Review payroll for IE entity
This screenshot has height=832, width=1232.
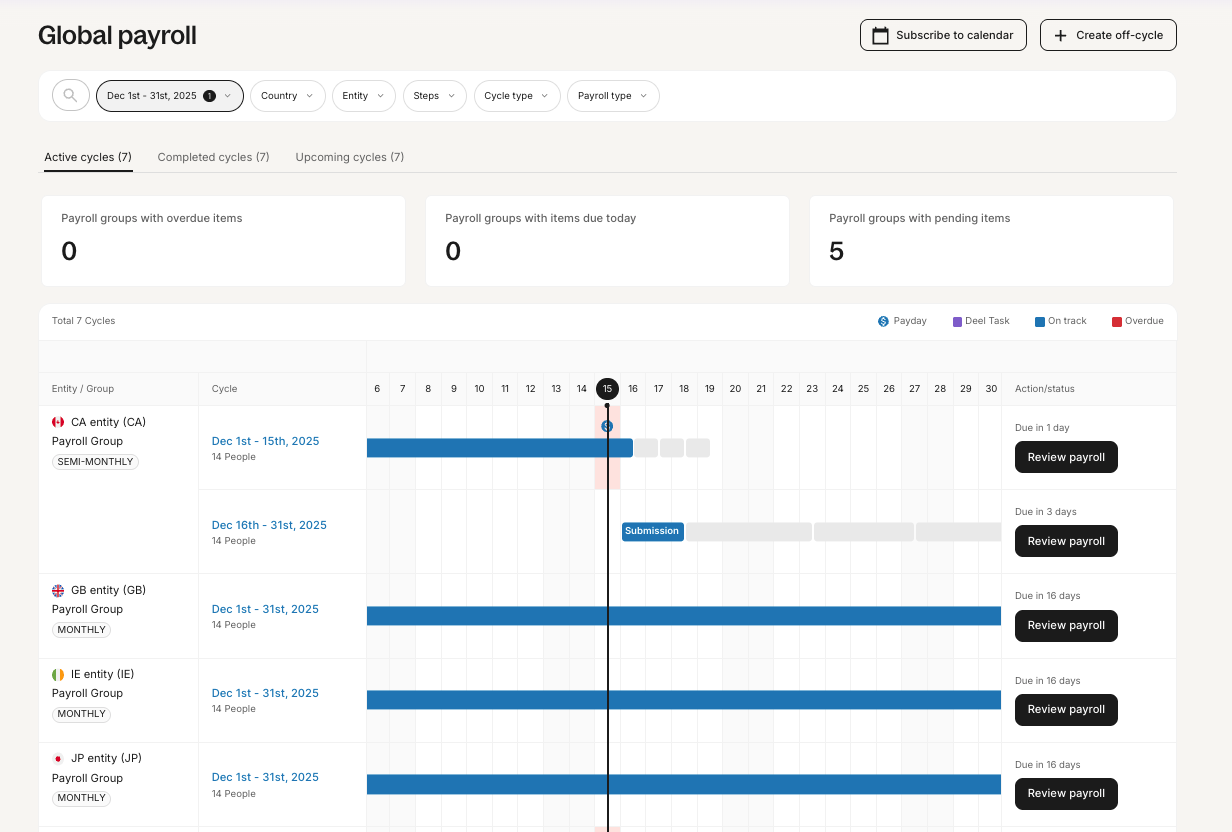coord(1066,709)
